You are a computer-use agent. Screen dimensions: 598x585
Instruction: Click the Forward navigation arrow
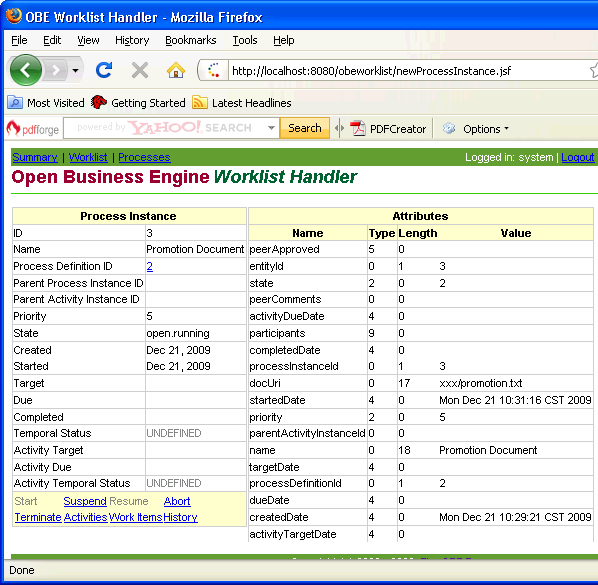pyautogui.click(x=56, y=71)
